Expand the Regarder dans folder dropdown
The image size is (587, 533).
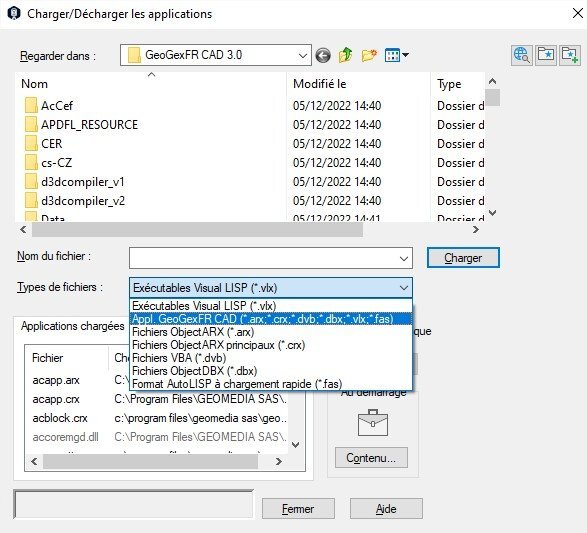pos(302,56)
